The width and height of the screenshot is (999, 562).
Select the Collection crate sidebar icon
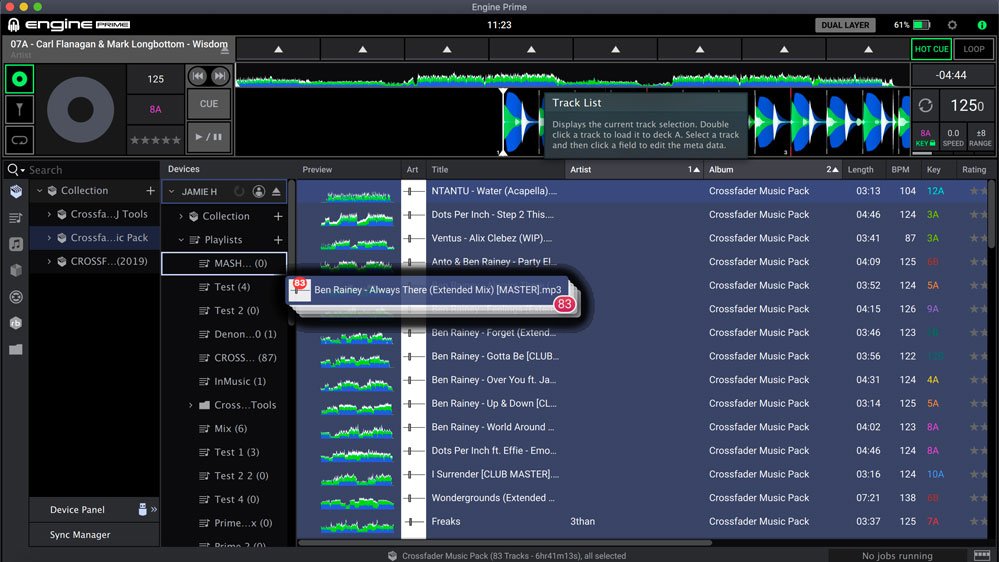[x=16, y=191]
